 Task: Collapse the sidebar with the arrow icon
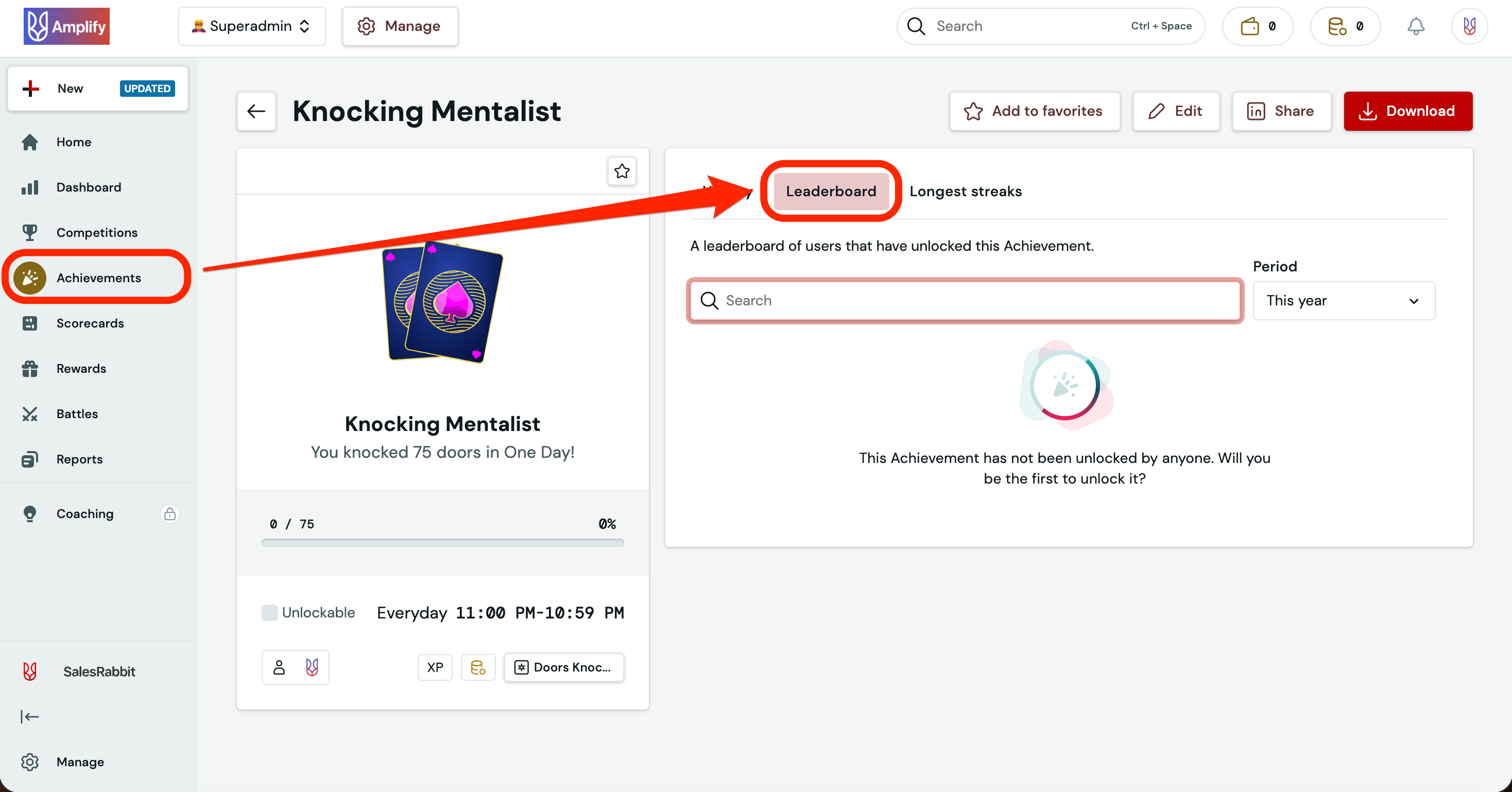coord(29,716)
